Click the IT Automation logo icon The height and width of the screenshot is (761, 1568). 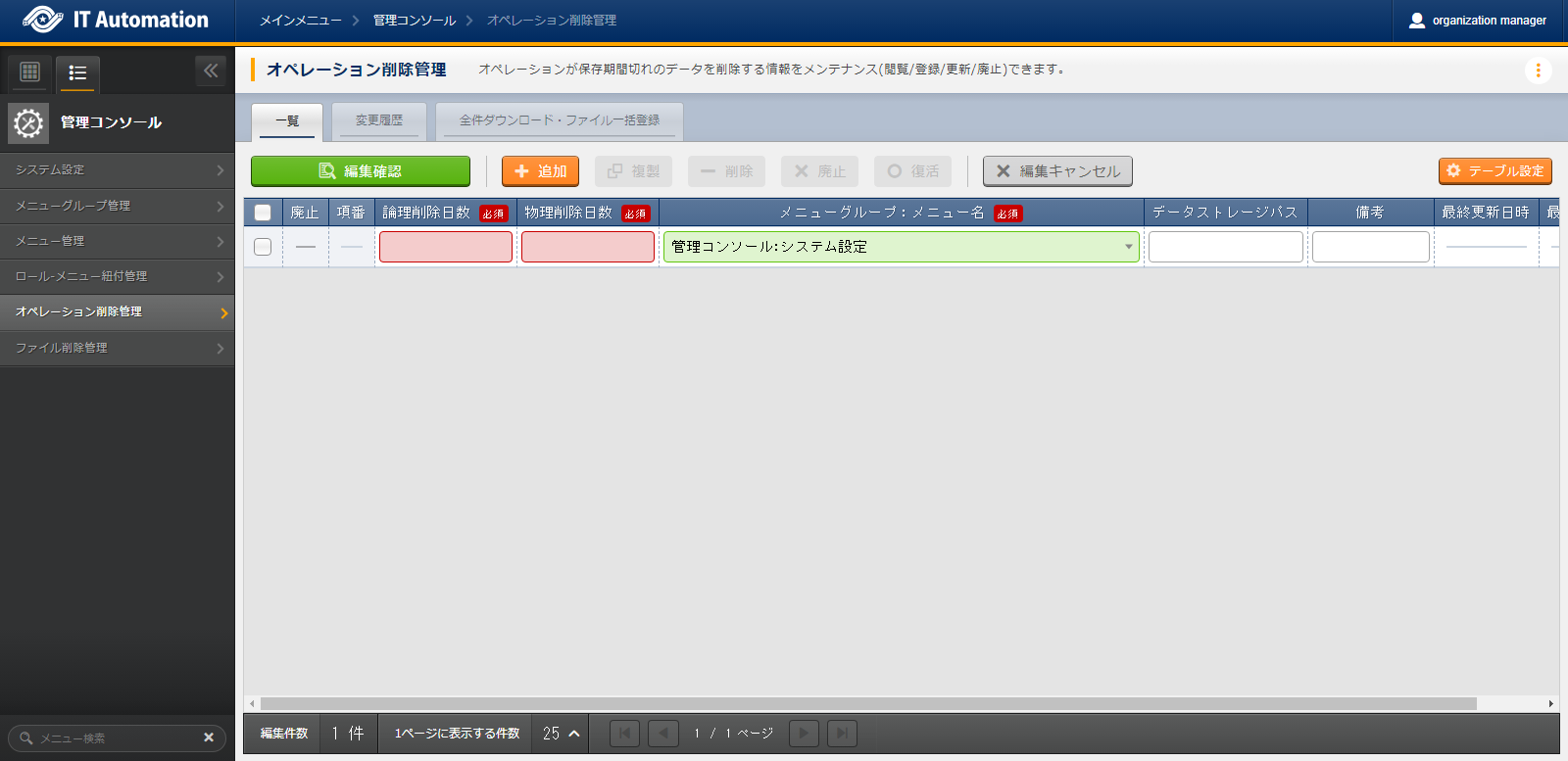click(x=42, y=20)
